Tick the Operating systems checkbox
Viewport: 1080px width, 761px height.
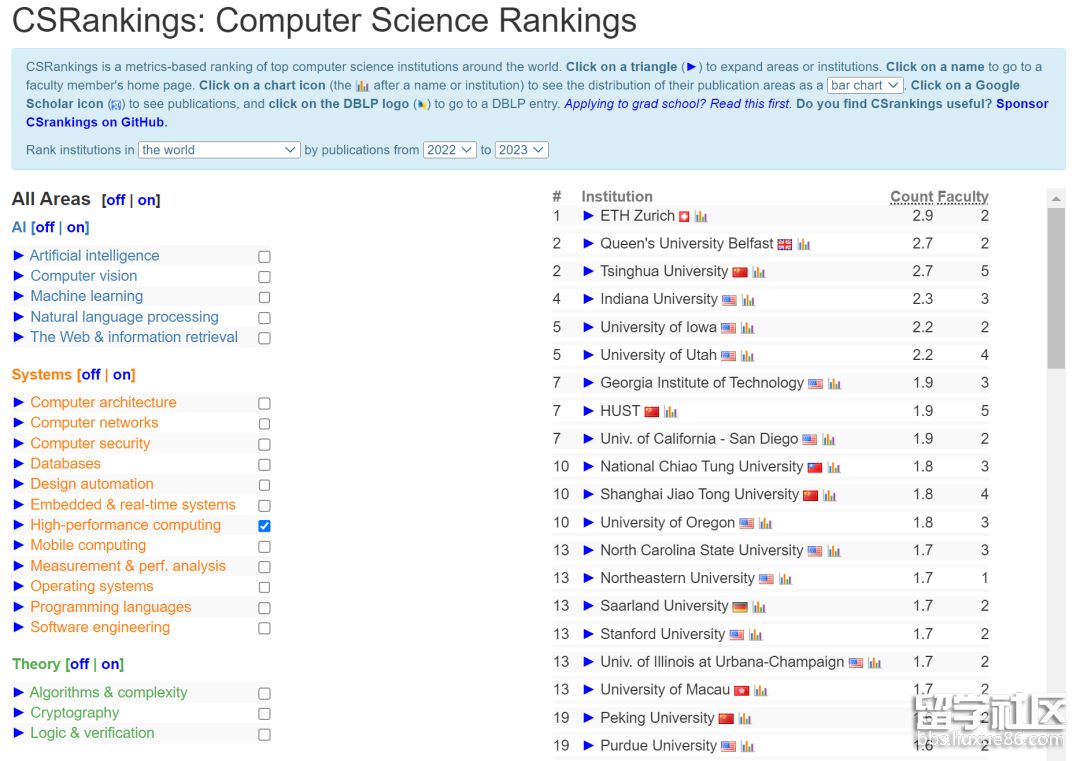click(x=264, y=587)
